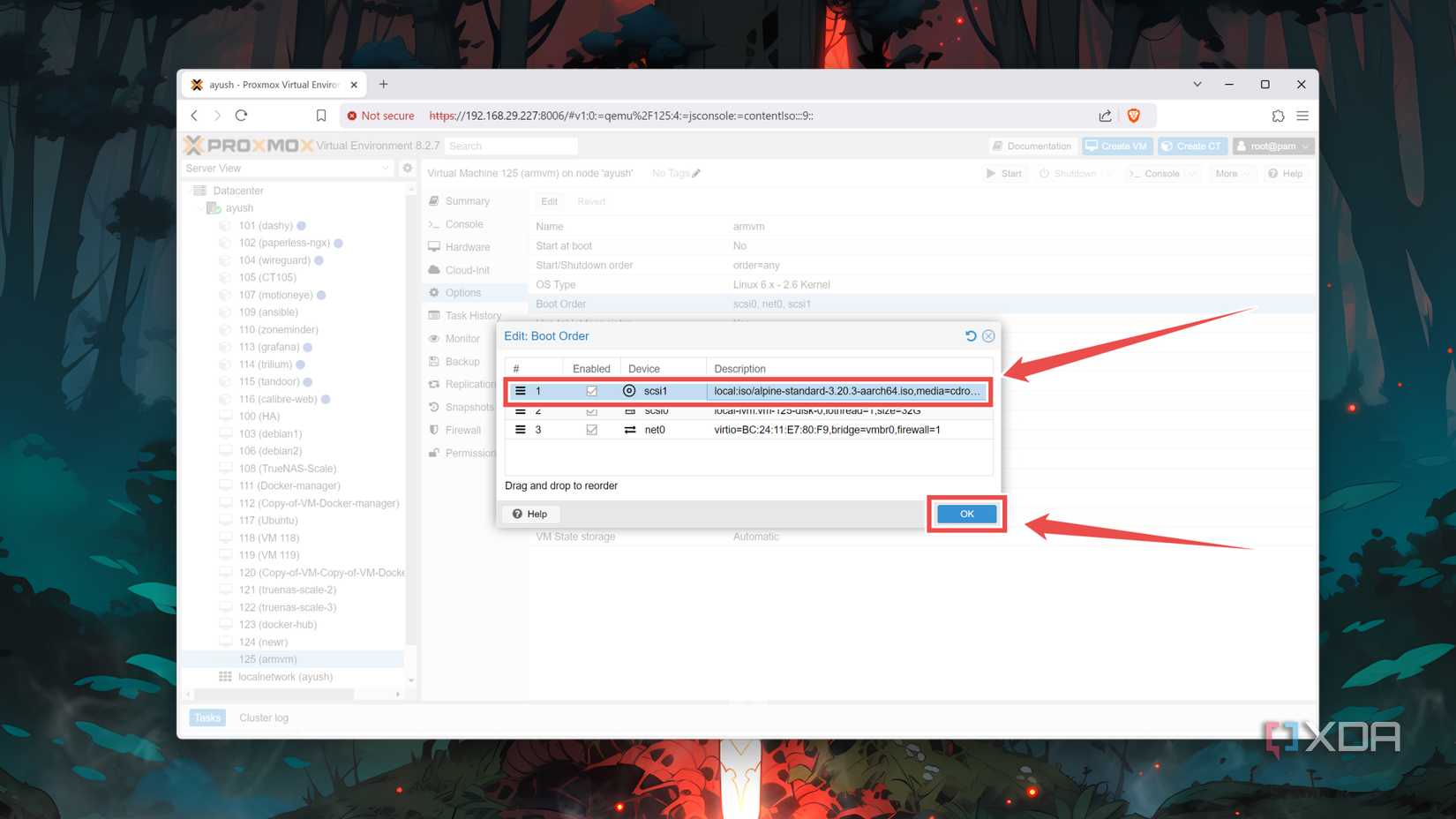The image size is (1456, 819).
Task: Open the Brave Shields icon
Action: (x=1134, y=116)
